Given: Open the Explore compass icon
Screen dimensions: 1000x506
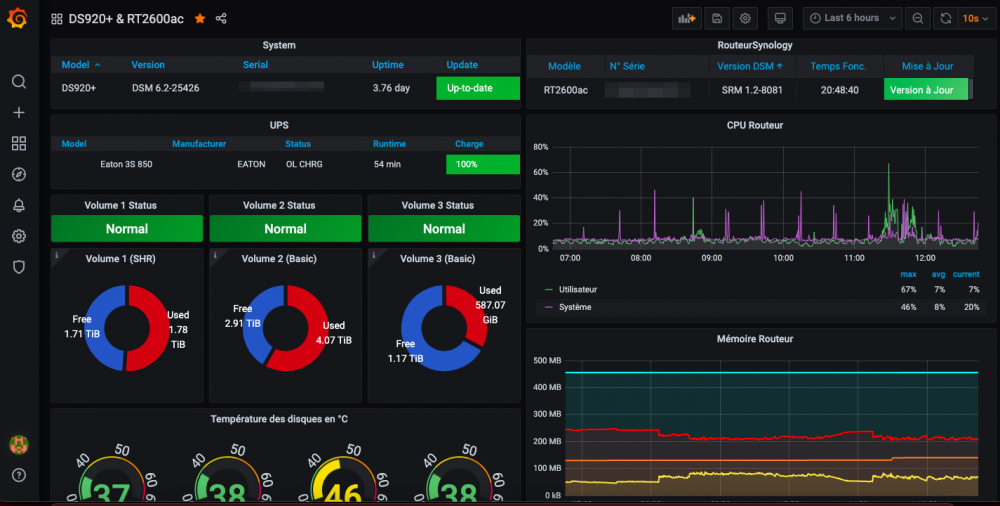Looking at the screenshot, I should tap(18, 174).
